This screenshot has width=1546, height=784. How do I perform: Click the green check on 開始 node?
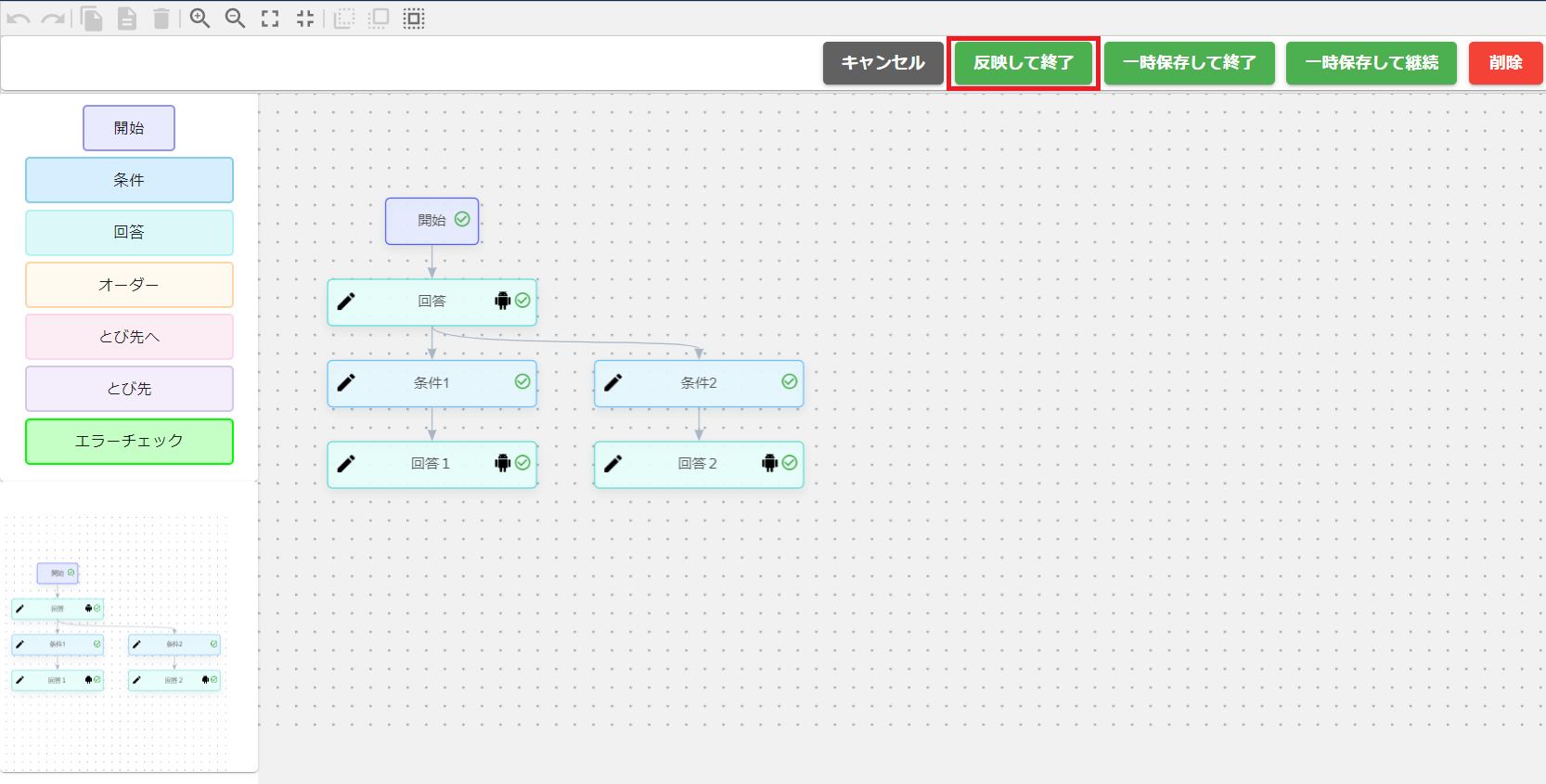462,220
